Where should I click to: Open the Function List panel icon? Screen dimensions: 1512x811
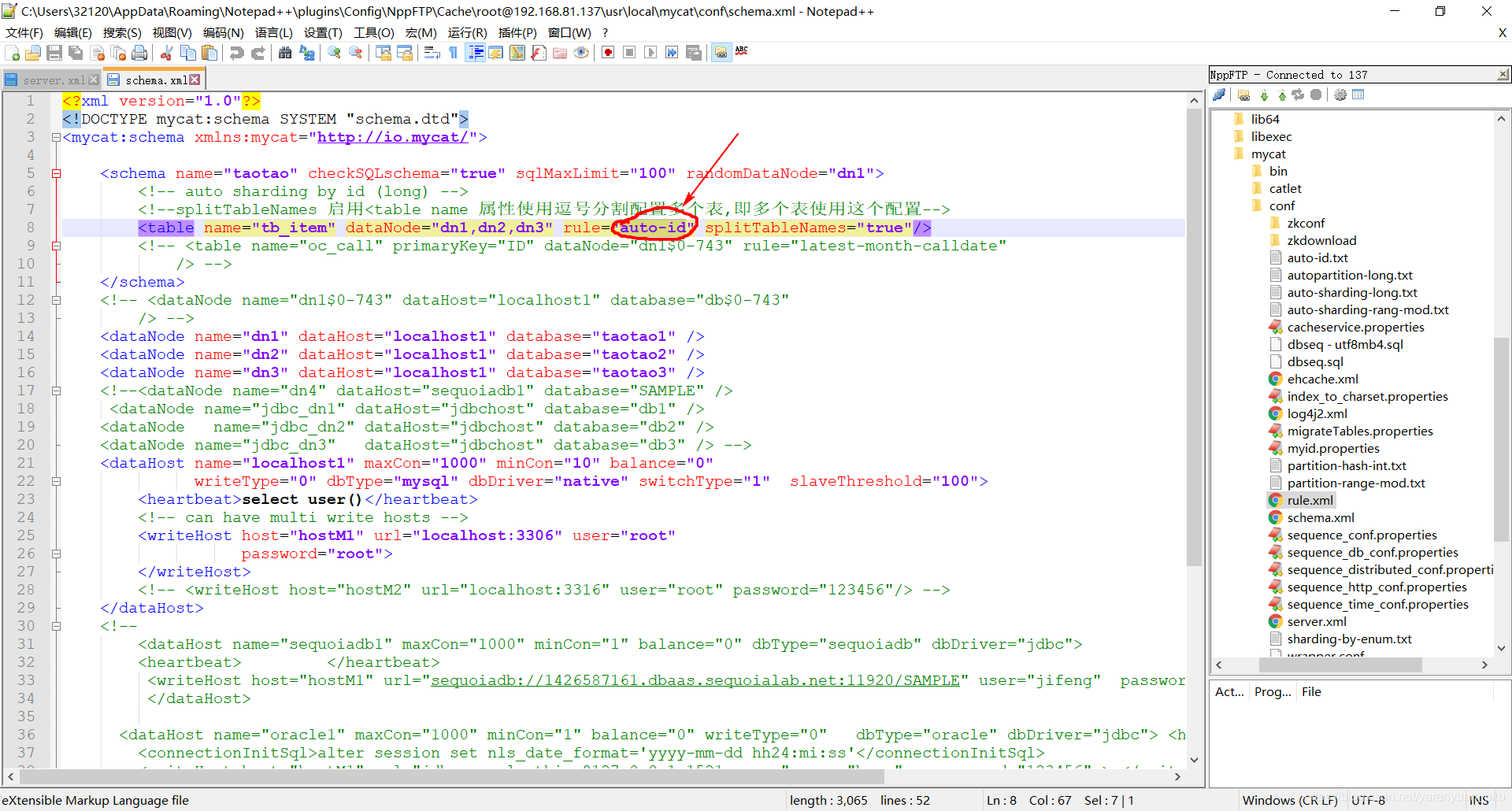539,53
